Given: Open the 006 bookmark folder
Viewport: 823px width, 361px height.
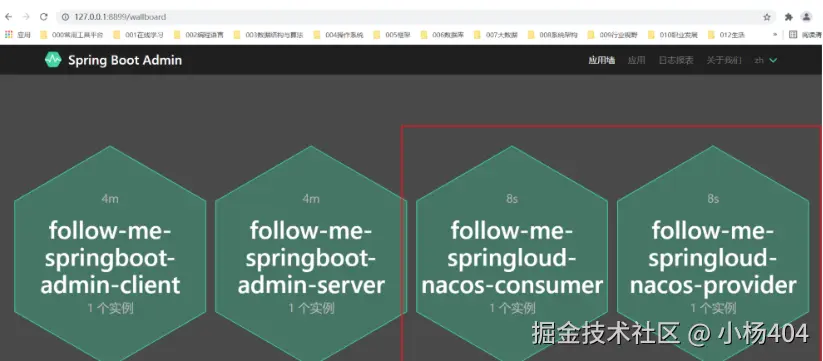Looking at the screenshot, I should tap(442, 35).
